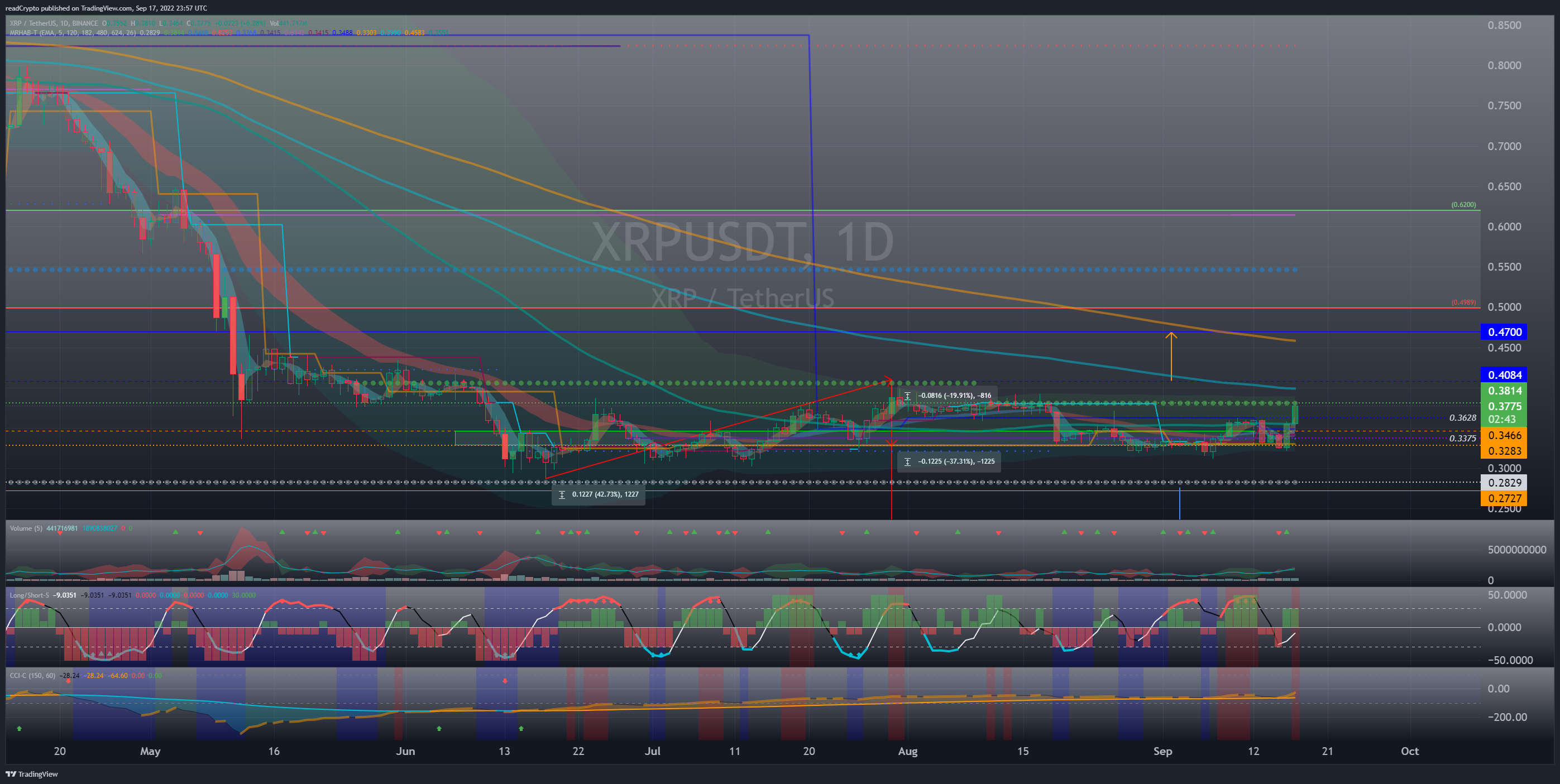The height and width of the screenshot is (784, 1560).
Task: Click the TradingView logo at the bottom left
Action: (32, 774)
